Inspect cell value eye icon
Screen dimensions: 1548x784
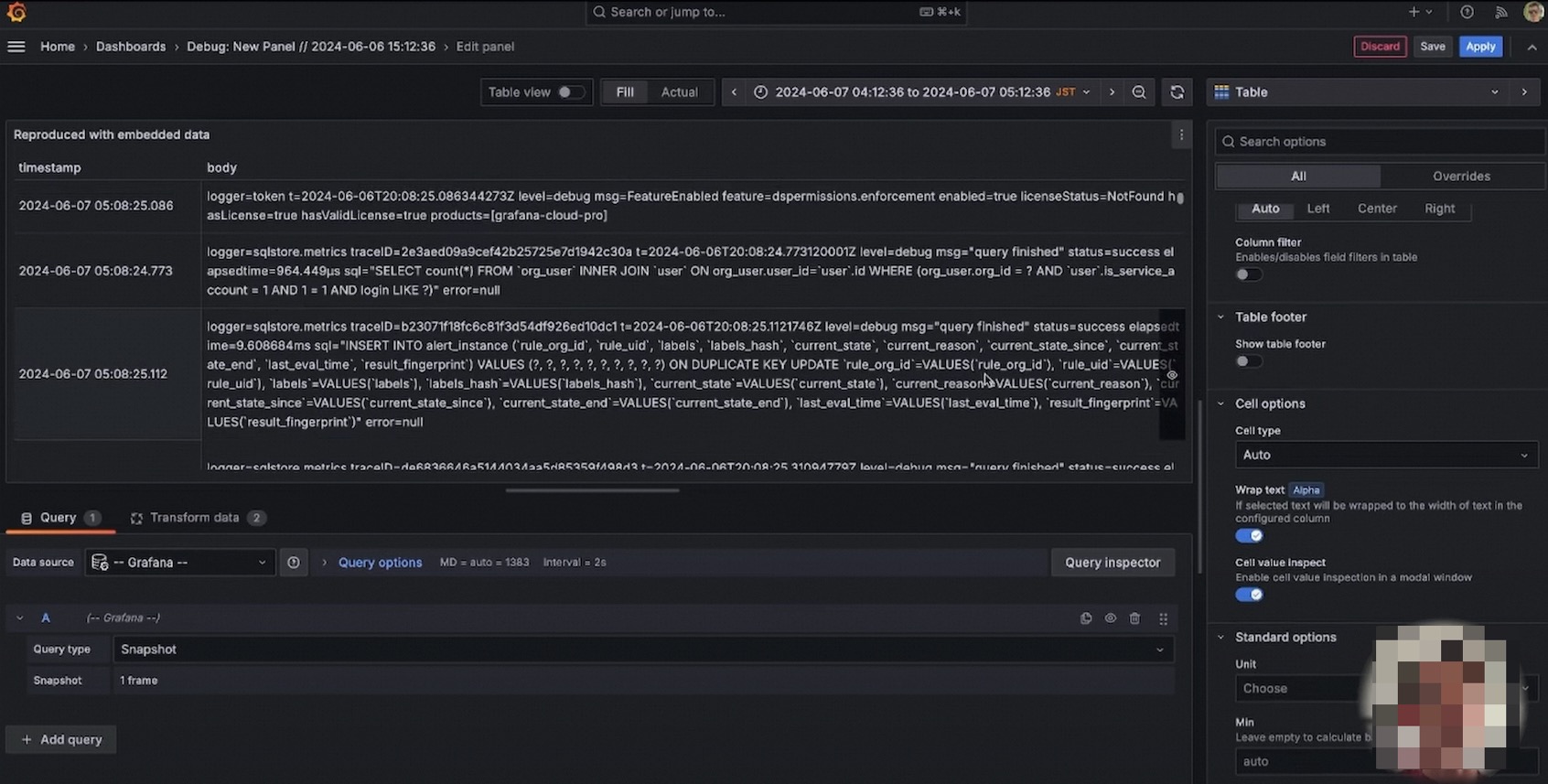(1172, 375)
